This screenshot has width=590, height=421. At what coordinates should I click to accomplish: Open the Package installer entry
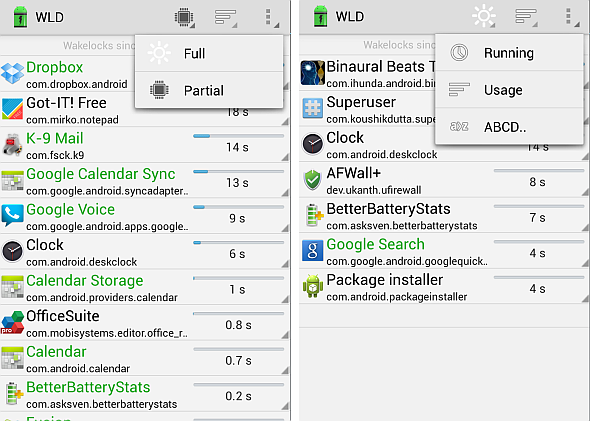click(x=445, y=287)
